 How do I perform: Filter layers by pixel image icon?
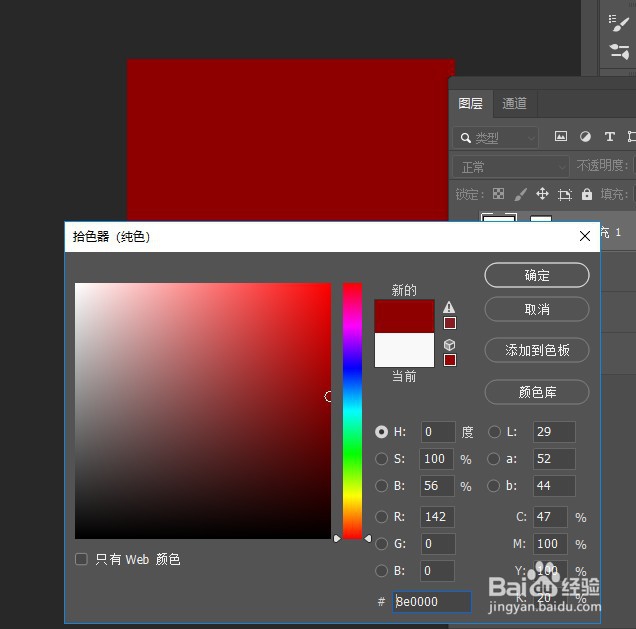(561, 137)
